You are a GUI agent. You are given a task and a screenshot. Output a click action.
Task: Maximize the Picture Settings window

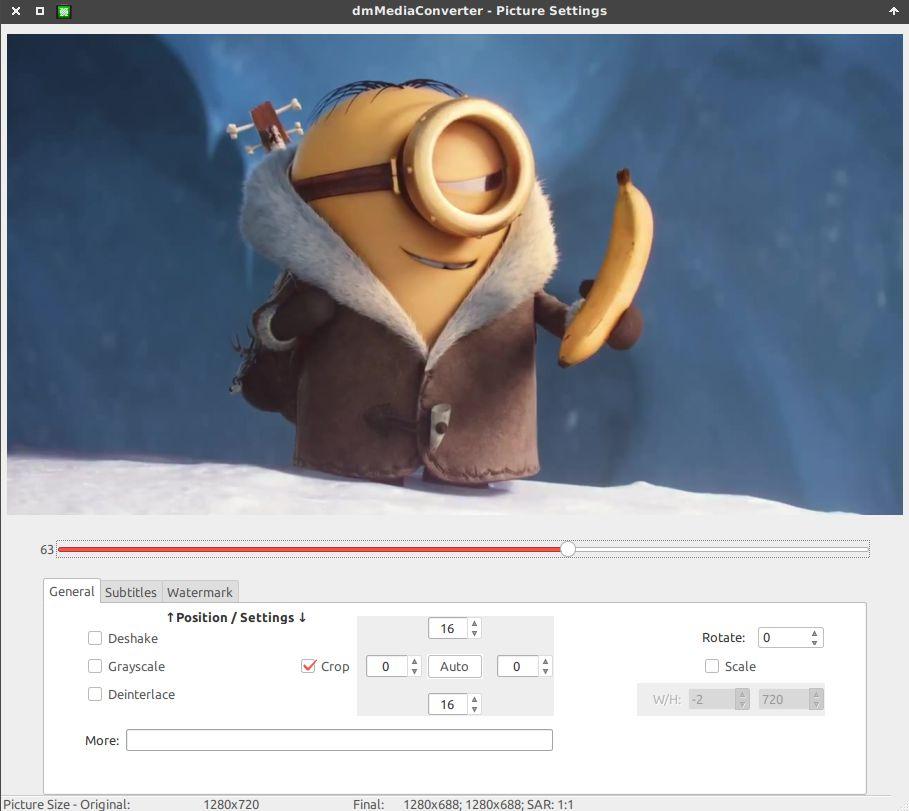click(40, 11)
